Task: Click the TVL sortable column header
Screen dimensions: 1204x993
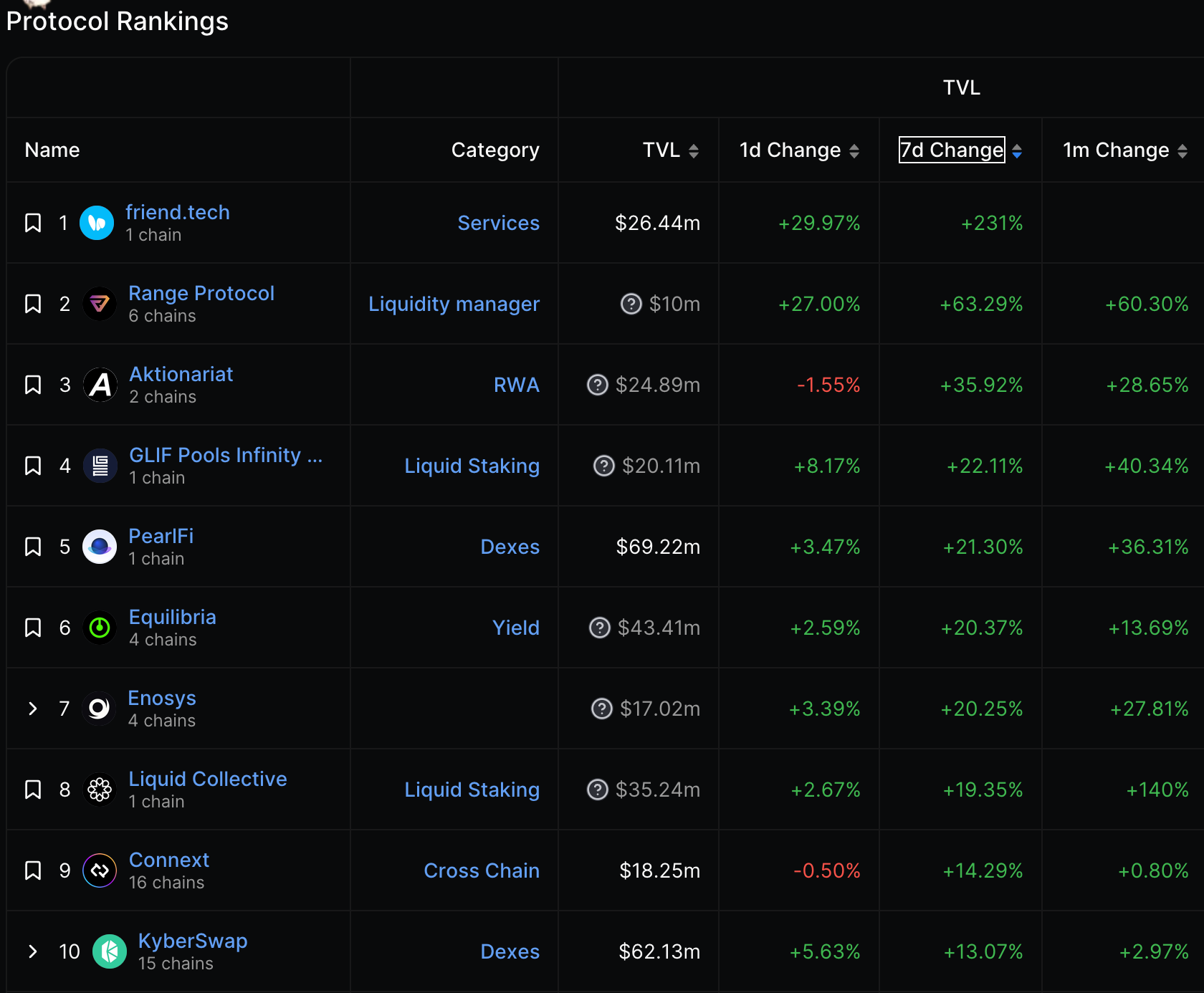Action: click(x=661, y=150)
